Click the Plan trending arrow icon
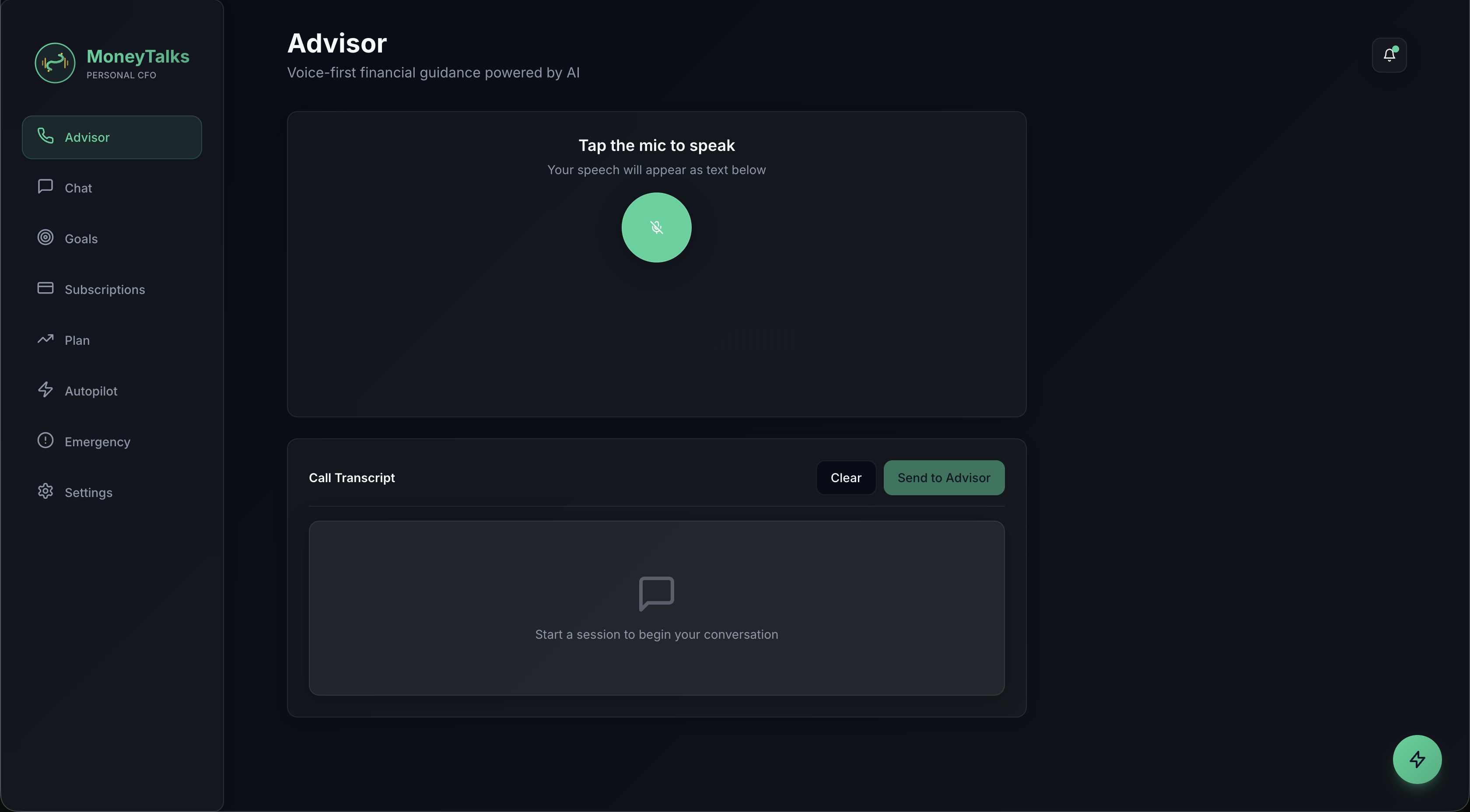1470x812 pixels. click(x=45, y=339)
